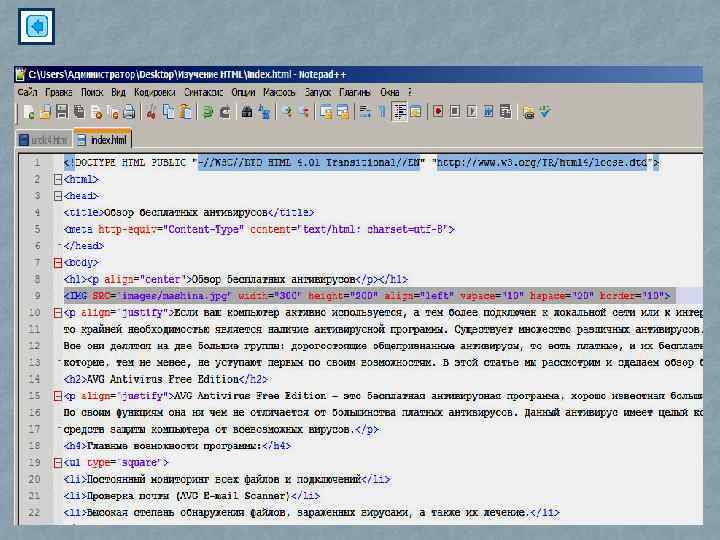
Task: Copy selection with the Copy icon
Action: pos(169,112)
